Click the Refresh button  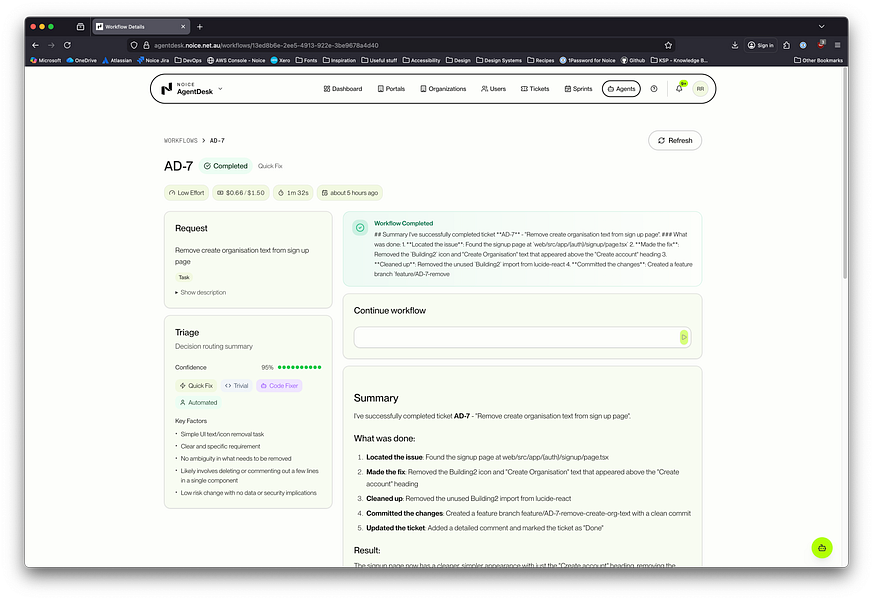[x=674, y=140]
